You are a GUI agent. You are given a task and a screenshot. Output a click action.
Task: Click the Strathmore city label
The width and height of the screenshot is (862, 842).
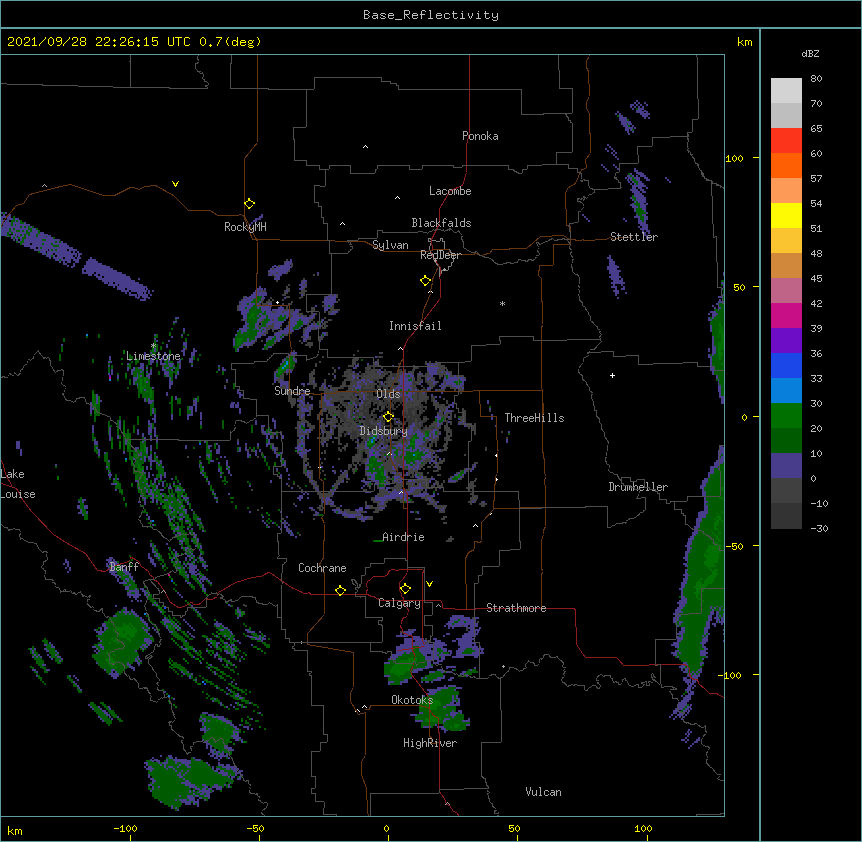(x=516, y=608)
